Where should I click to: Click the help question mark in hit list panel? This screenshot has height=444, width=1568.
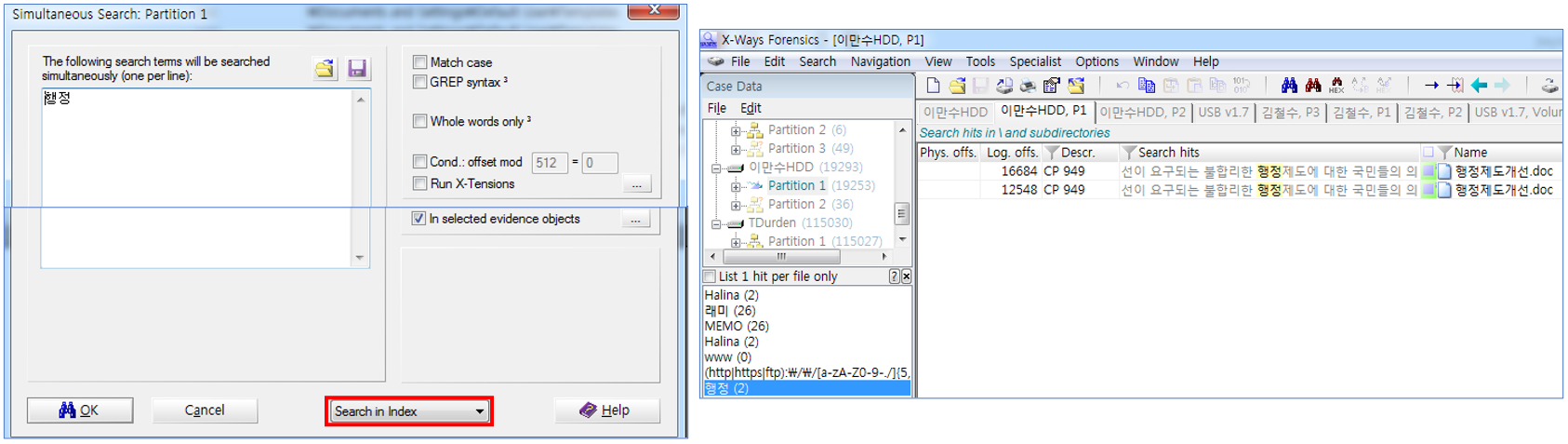894,276
